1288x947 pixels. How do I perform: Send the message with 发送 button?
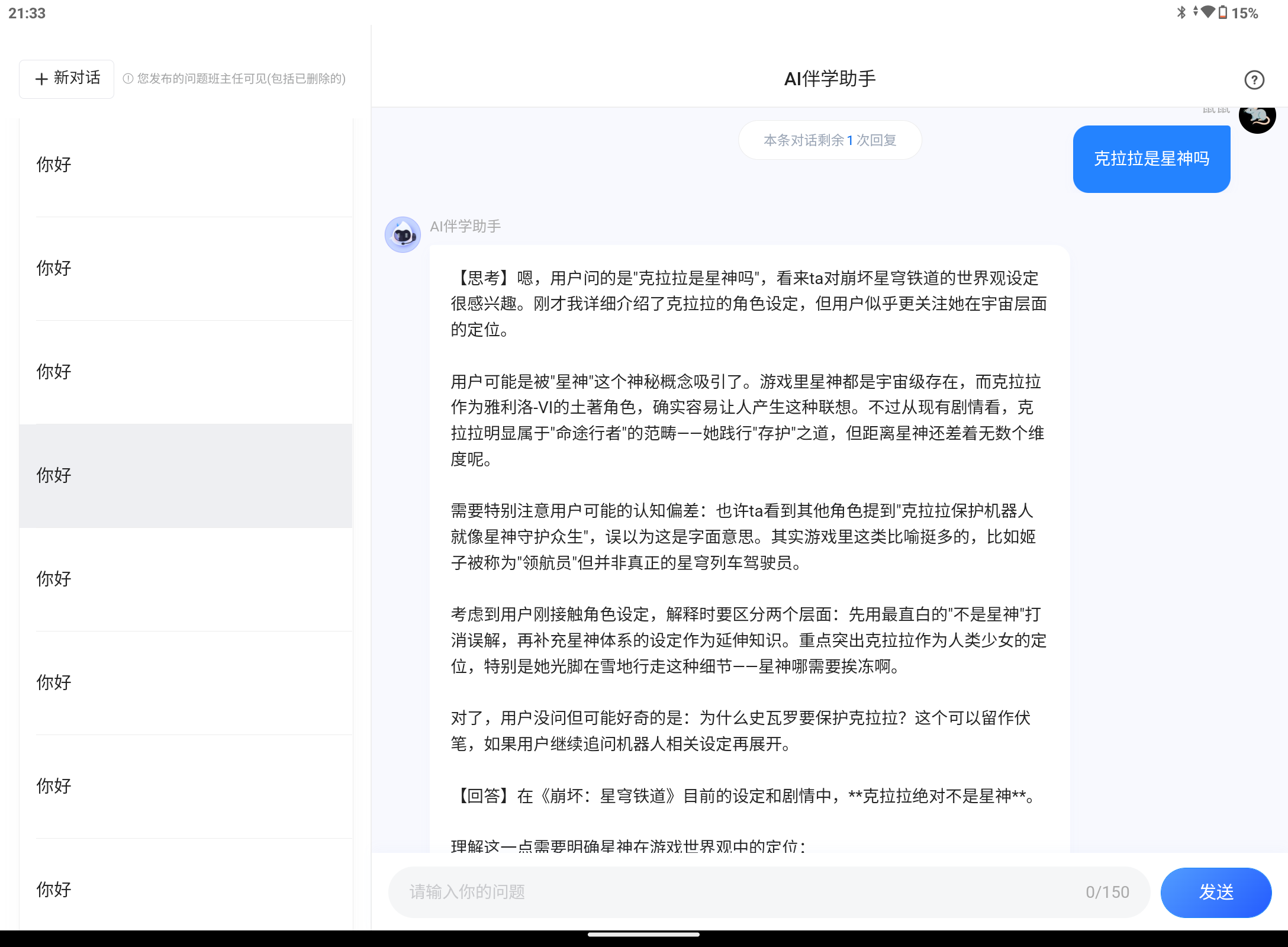[x=1216, y=892]
